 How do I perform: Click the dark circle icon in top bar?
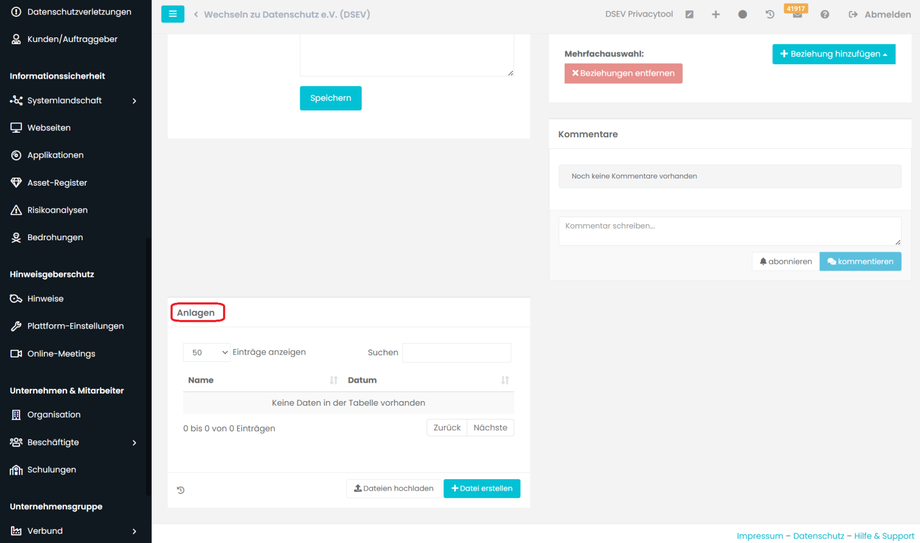pos(742,15)
